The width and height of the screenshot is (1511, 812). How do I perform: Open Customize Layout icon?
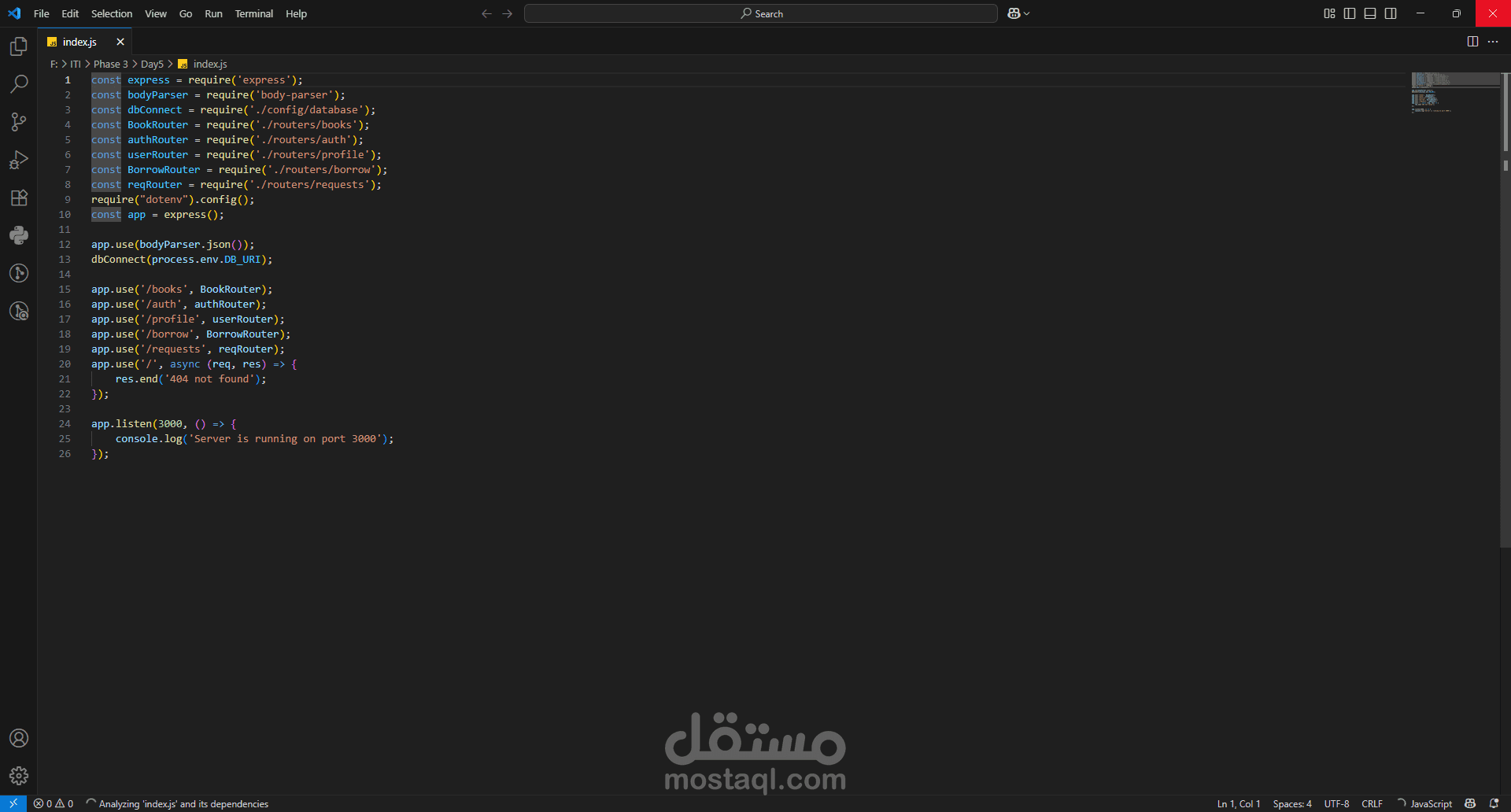coord(1329,13)
